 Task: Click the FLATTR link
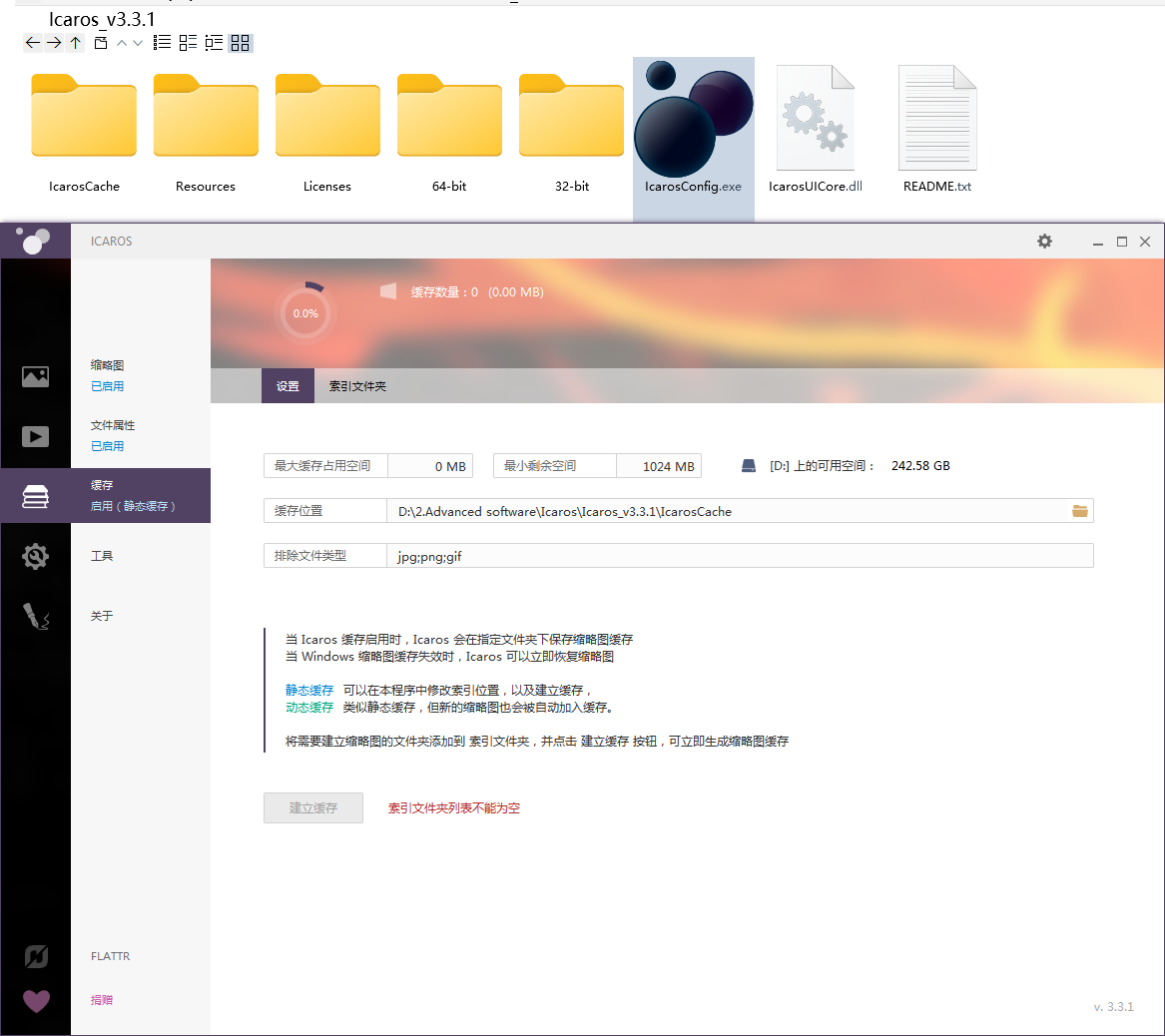coord(110,956)
